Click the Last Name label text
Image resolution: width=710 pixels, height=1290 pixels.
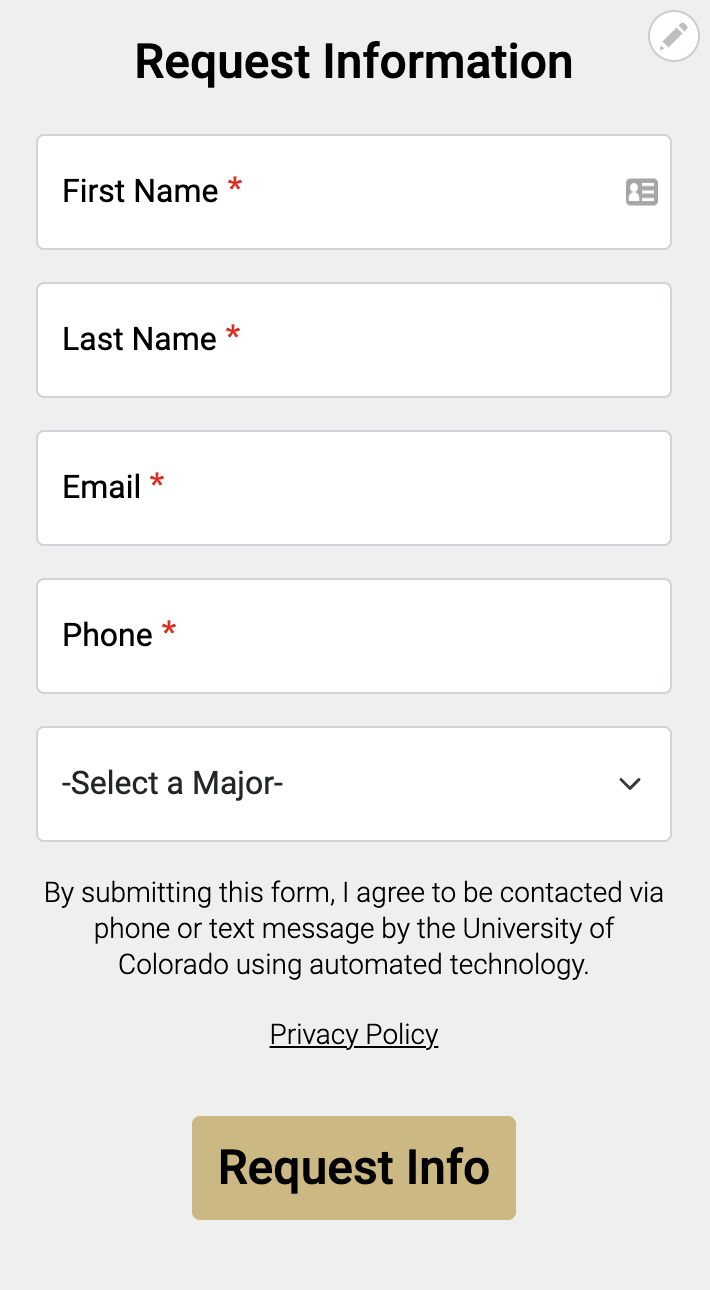(x=139, y=340)
